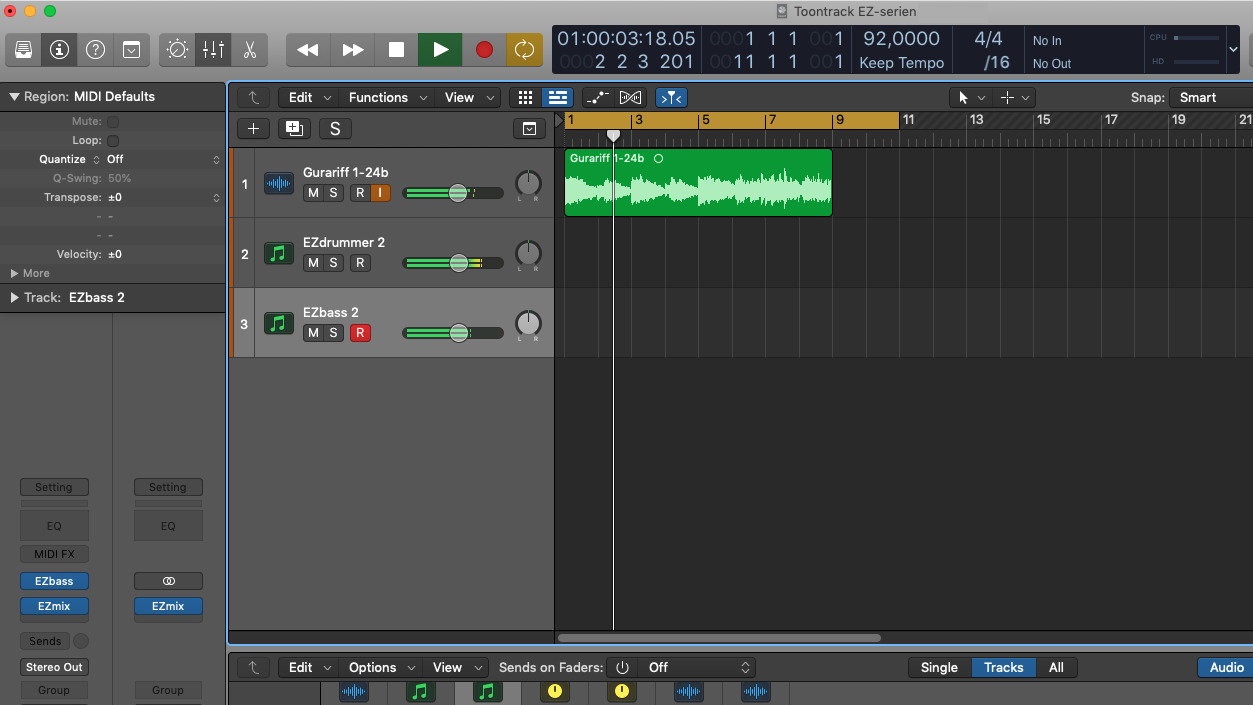Click the EZbass instrument slot button
Image resolution: width=1253 pixels, height=705 pixels.
coord(54,581)
